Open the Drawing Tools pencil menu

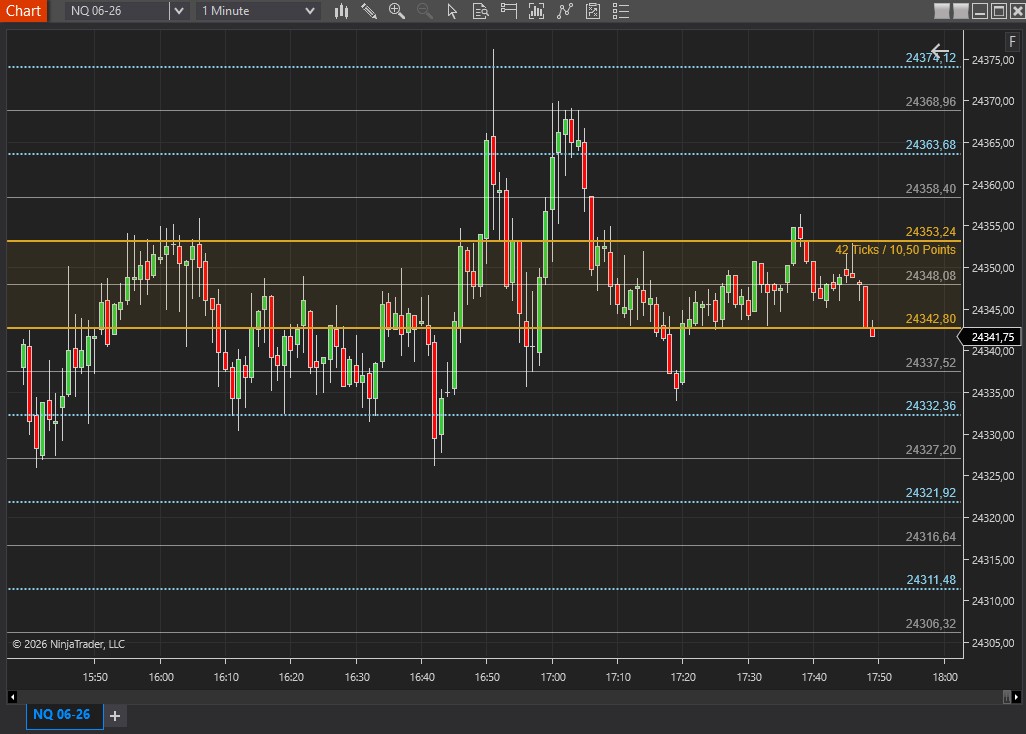pos(369,11)
